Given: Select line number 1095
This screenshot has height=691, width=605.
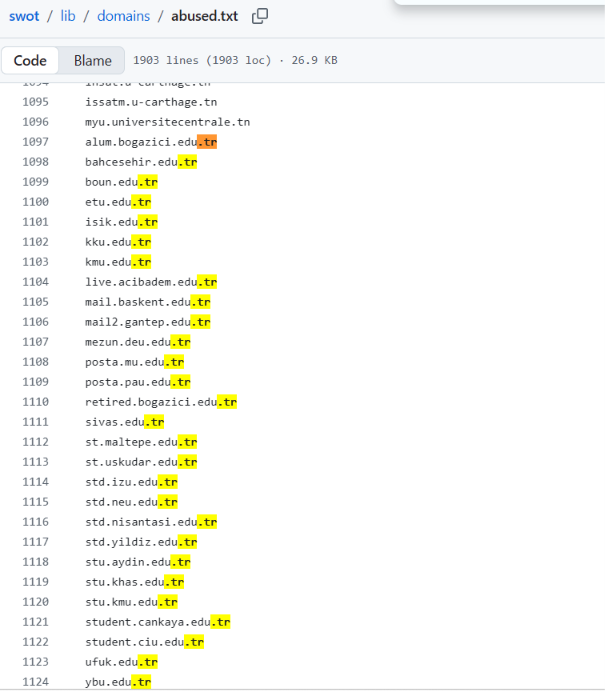Looking at the screenshot, I should (x=36, y=102).
